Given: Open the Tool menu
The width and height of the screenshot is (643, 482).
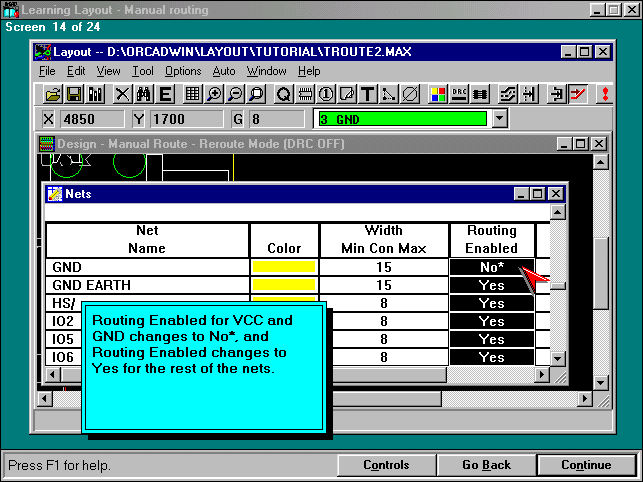Looking at the screenshot, I should click(x=143, y=71).
